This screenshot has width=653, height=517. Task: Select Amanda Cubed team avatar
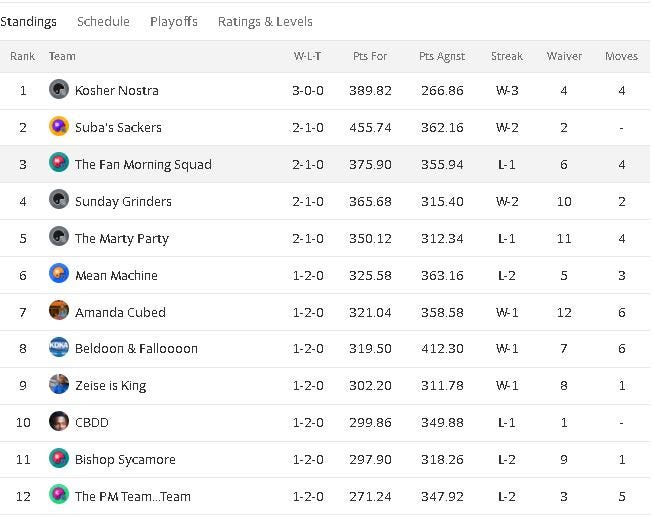click(59, 310)
